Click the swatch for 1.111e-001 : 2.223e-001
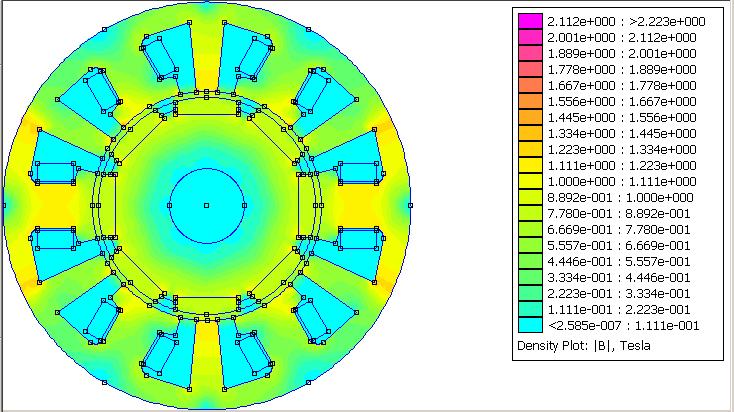 coord(531,309)
